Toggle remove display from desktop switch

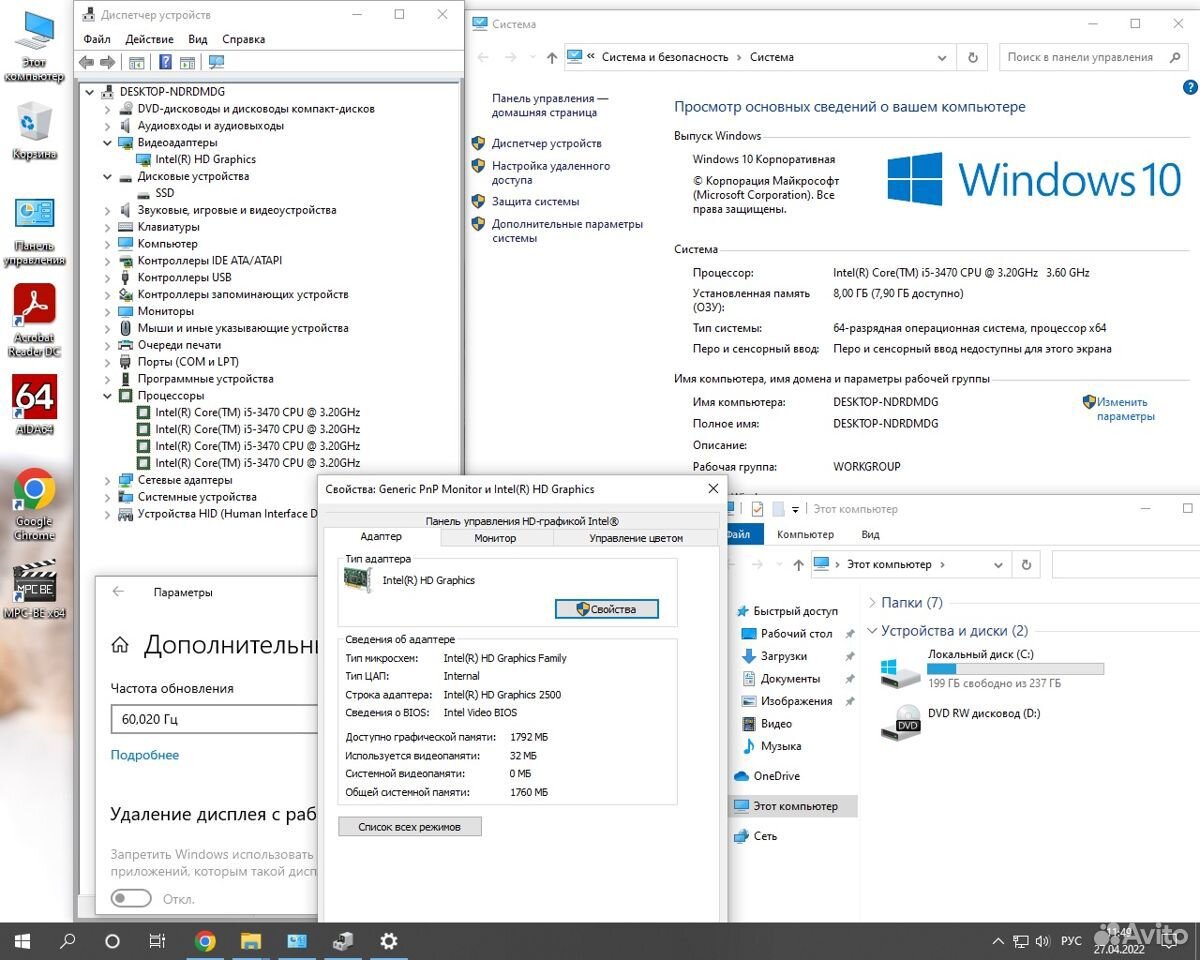tap(131, 899)
